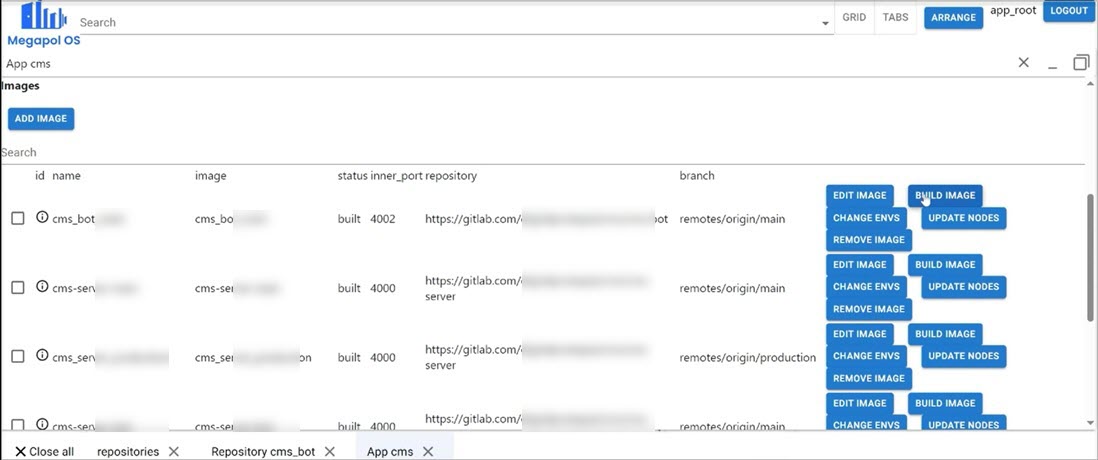The image size is (1098, 460).
Task: Tick the checkbox for second cms-server row
Action: [18, 288]
